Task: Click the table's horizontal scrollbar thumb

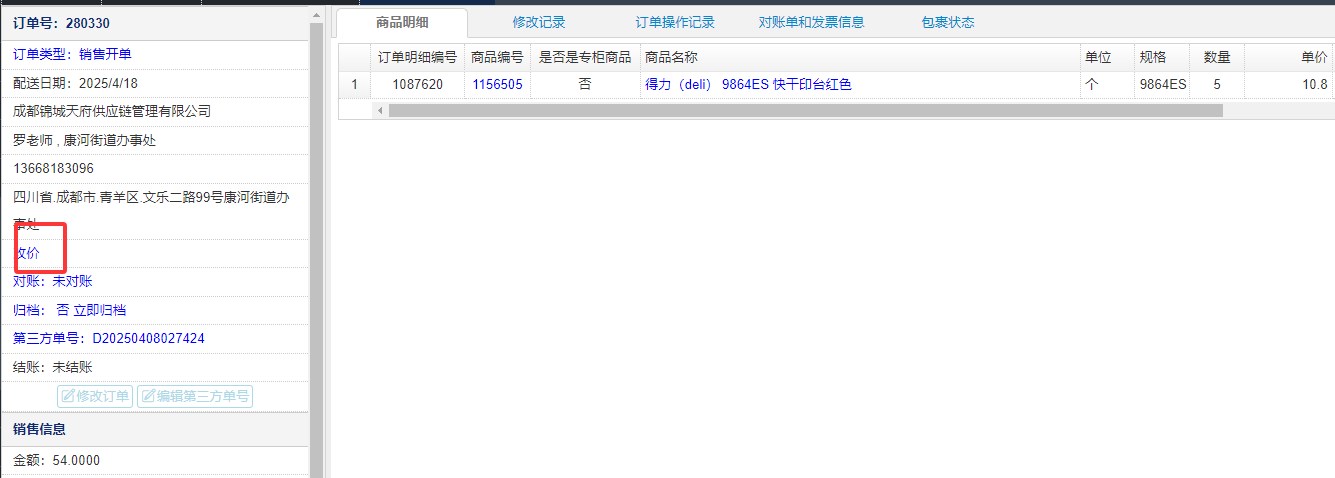Action: 806,110
